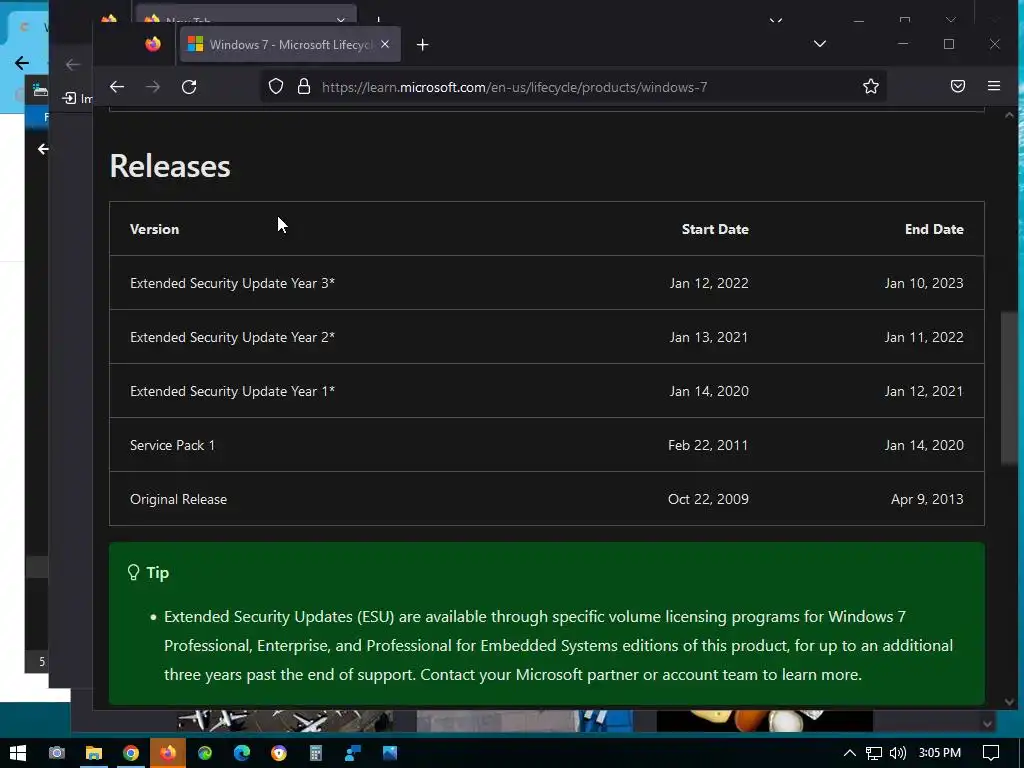Click the page scrollbar down arrow
This screenshot has height=768, width=1024.
(1009, 702)
